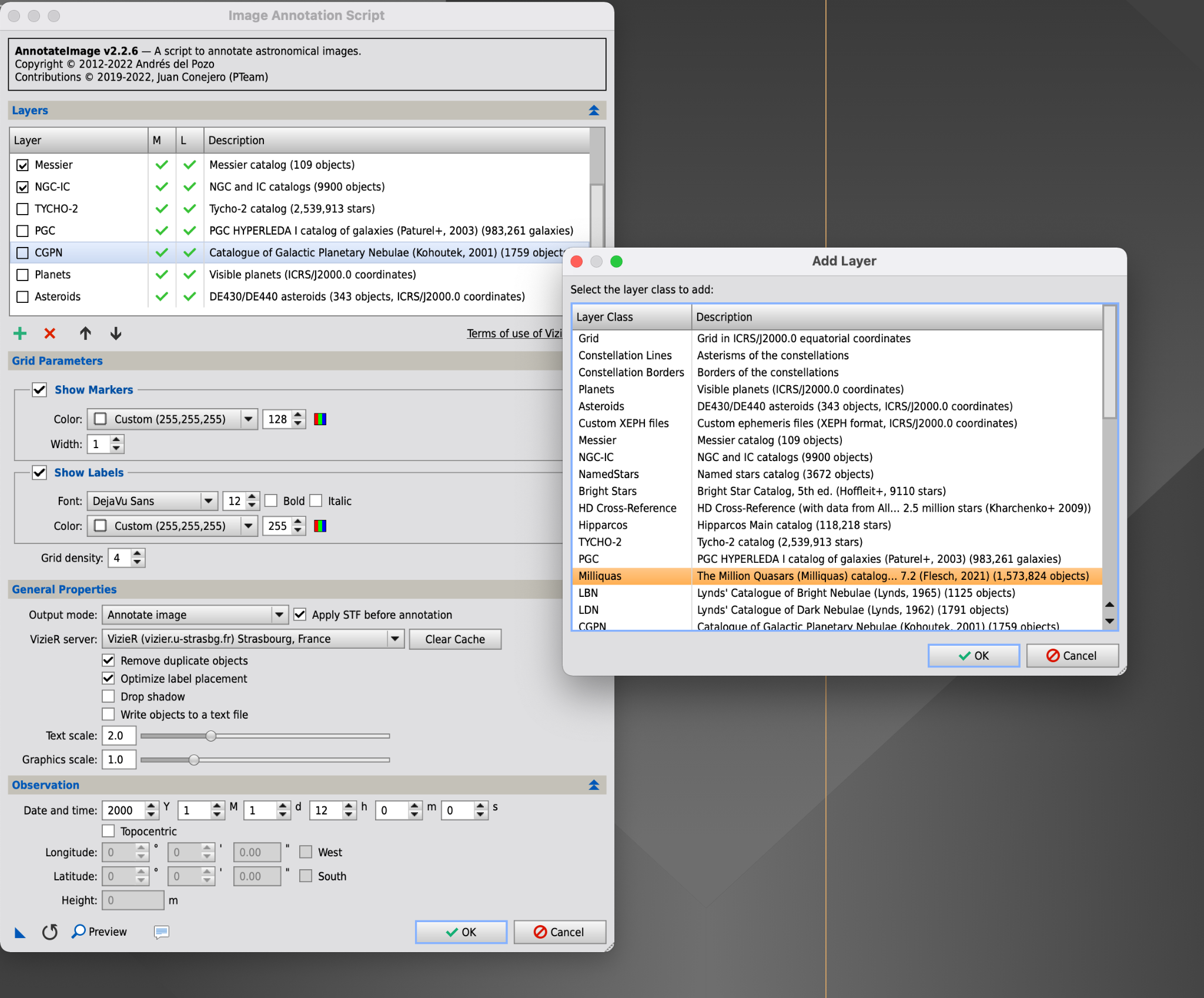Collapse the Layers section with double-arrow icon

(x=594, y=111)
